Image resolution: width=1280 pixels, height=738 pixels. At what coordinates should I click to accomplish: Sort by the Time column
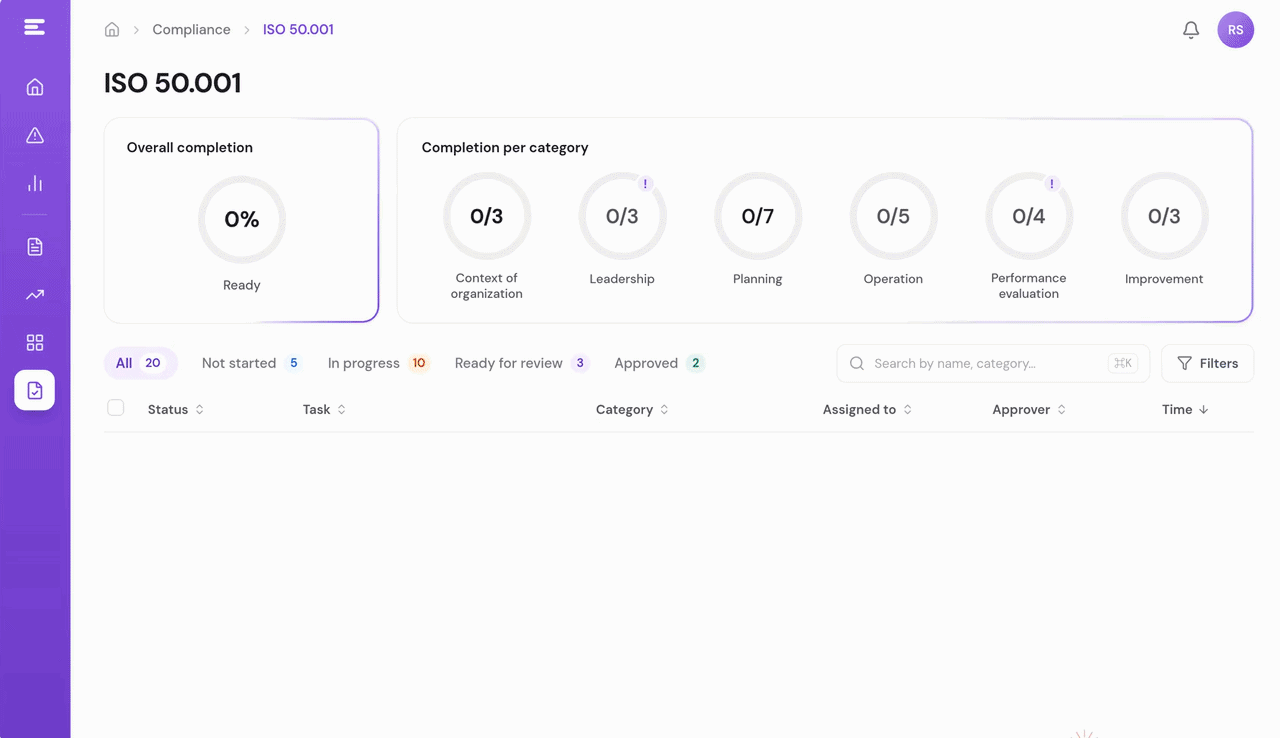click(1186, 410)
